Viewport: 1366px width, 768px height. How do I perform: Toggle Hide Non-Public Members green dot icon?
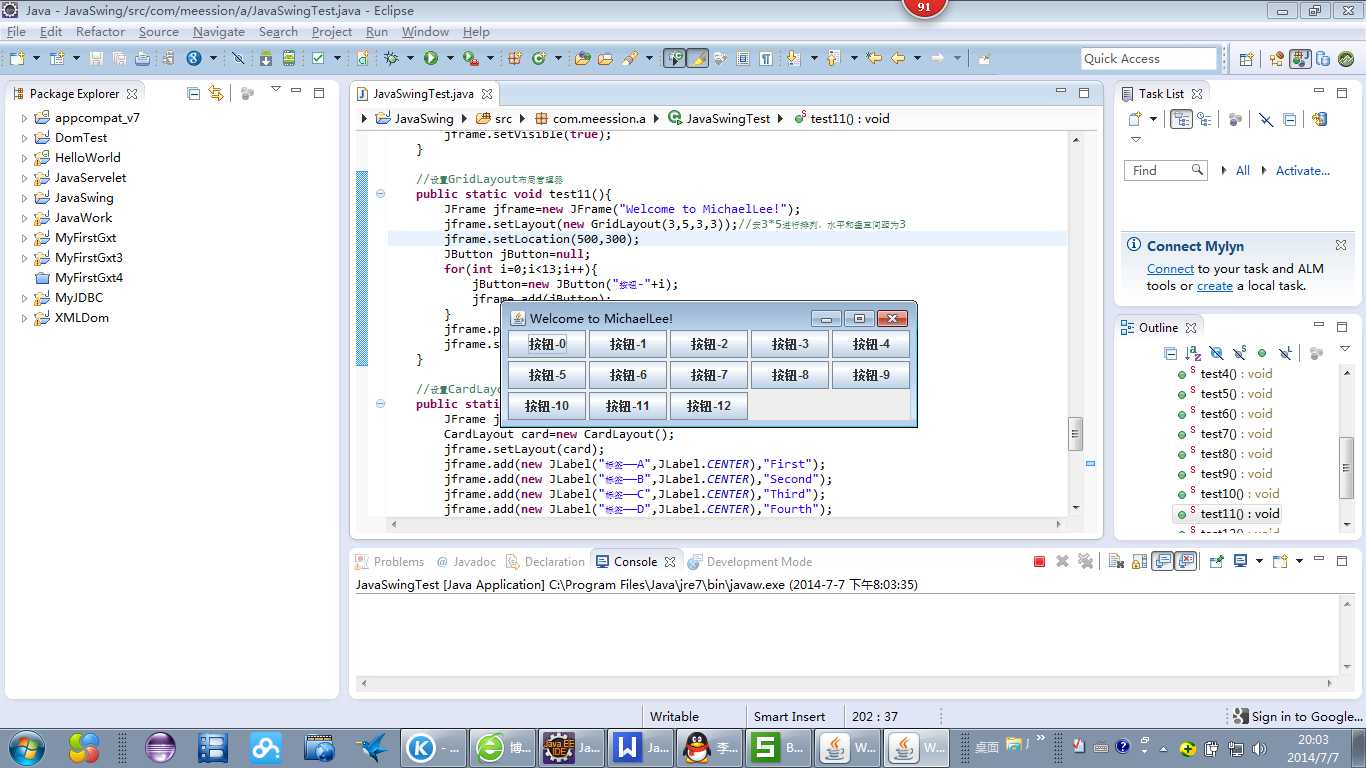pyautogui.click(x=1262, y=353)
